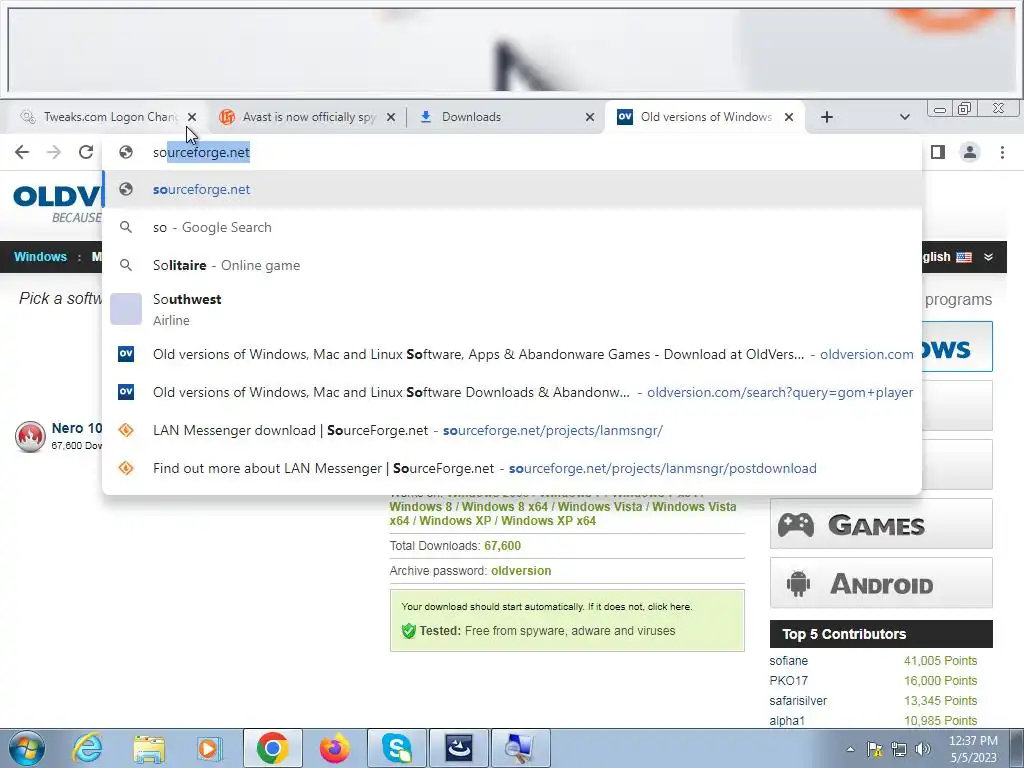
Task: Open Windows Media Player from the taskbar
Action: click(x=210, y=748)
